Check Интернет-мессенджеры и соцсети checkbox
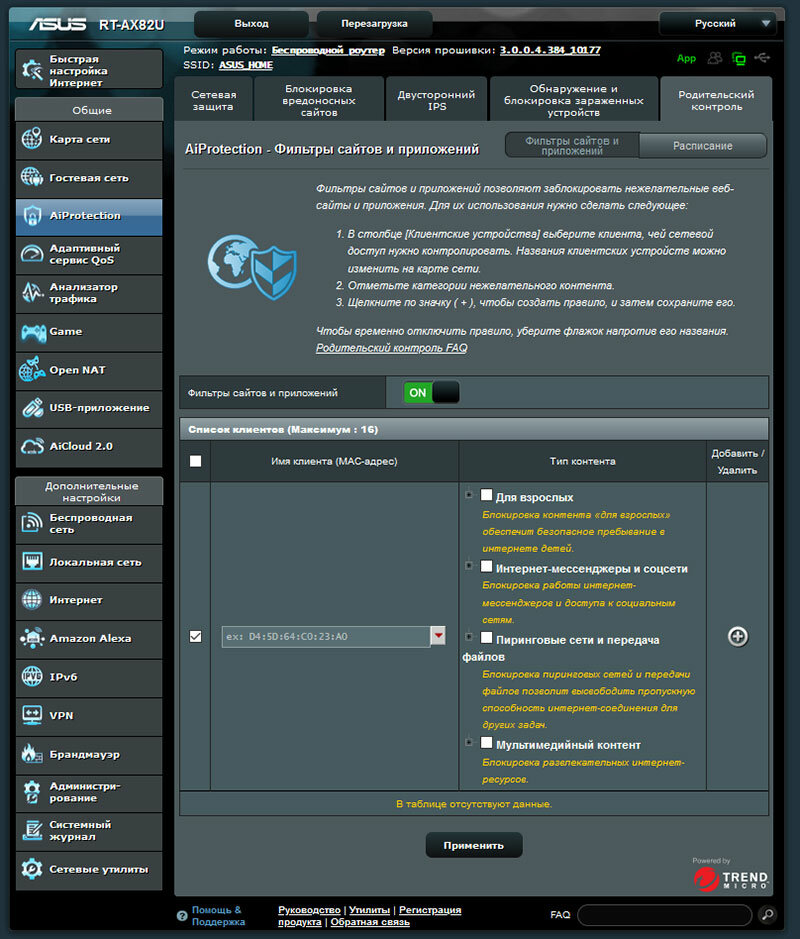The image size is (800, 939). click(x=486, y=567)
